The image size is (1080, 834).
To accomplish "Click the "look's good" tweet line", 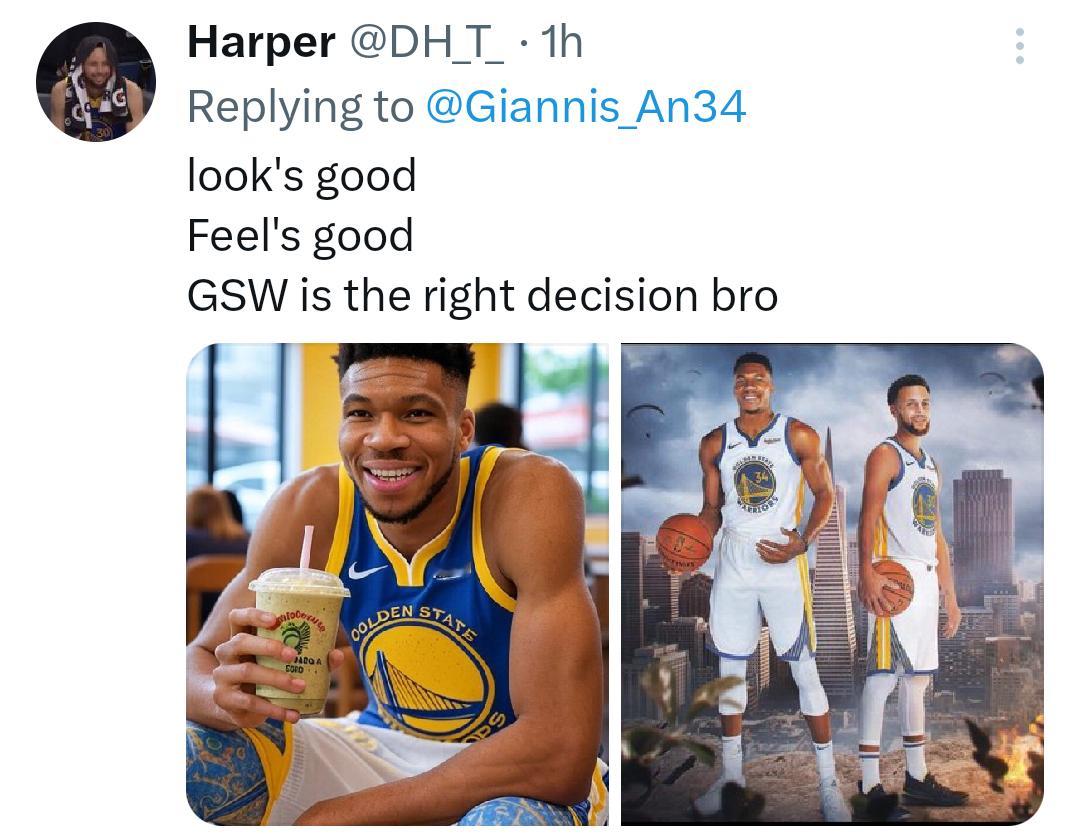I will point(302,176).
